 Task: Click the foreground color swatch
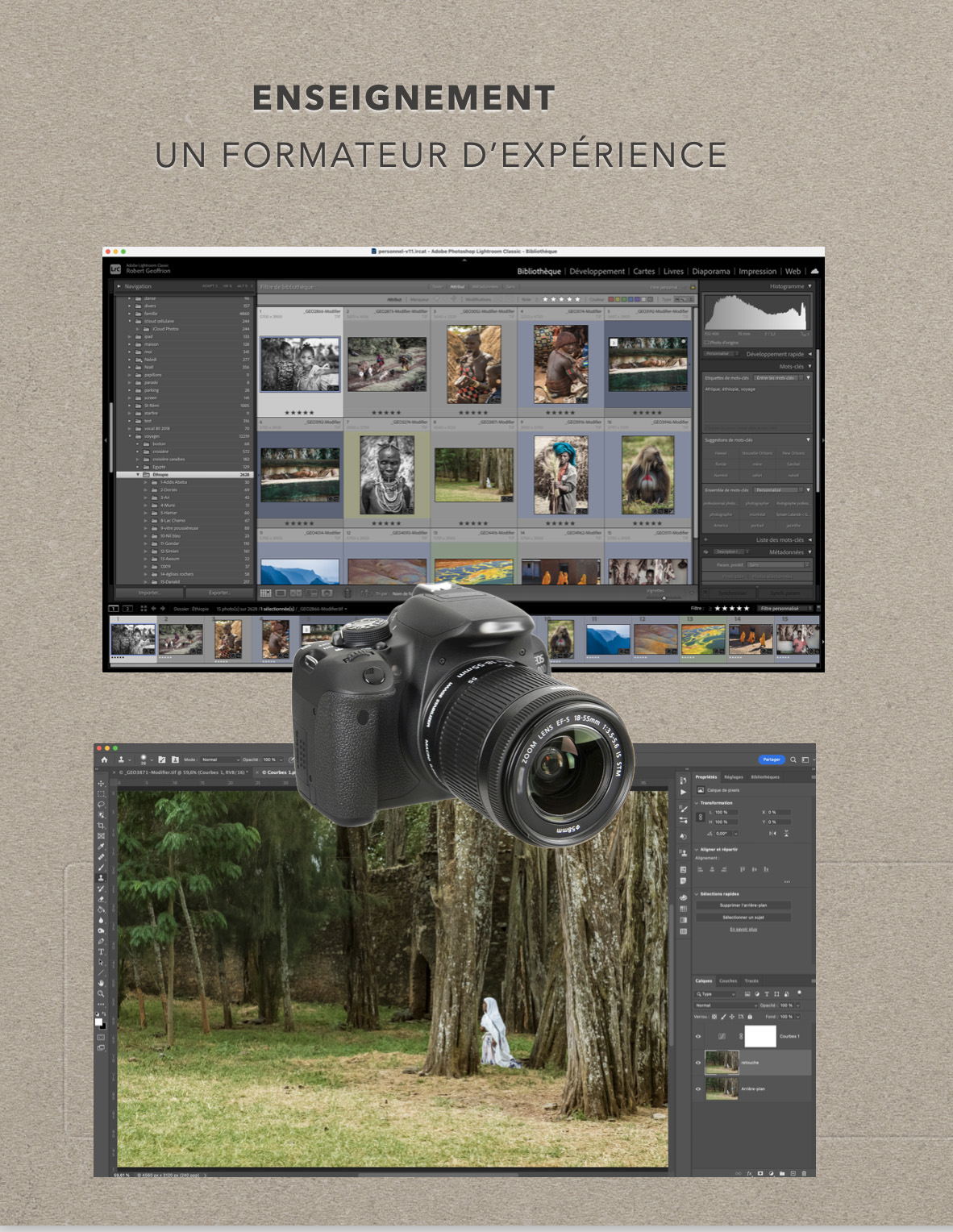98,1022
